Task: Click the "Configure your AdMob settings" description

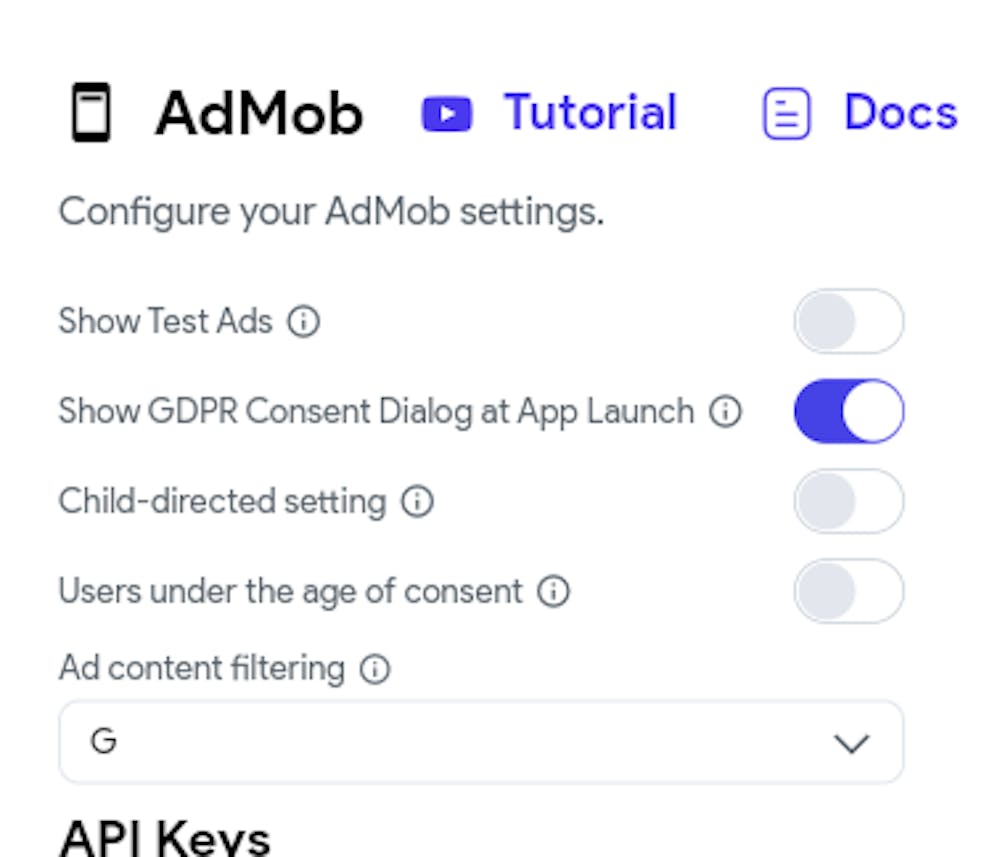Action: point(331,212)
